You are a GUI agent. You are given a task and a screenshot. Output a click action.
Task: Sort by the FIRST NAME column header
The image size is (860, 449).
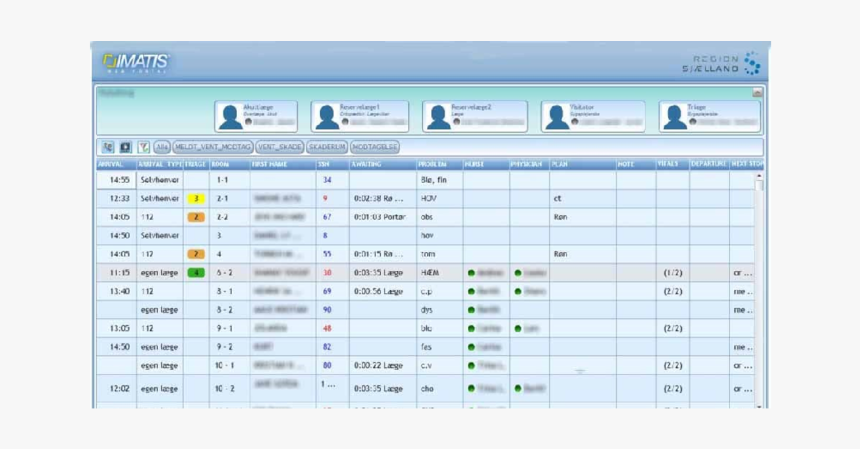pyautogui.click(x=283, y=164)
